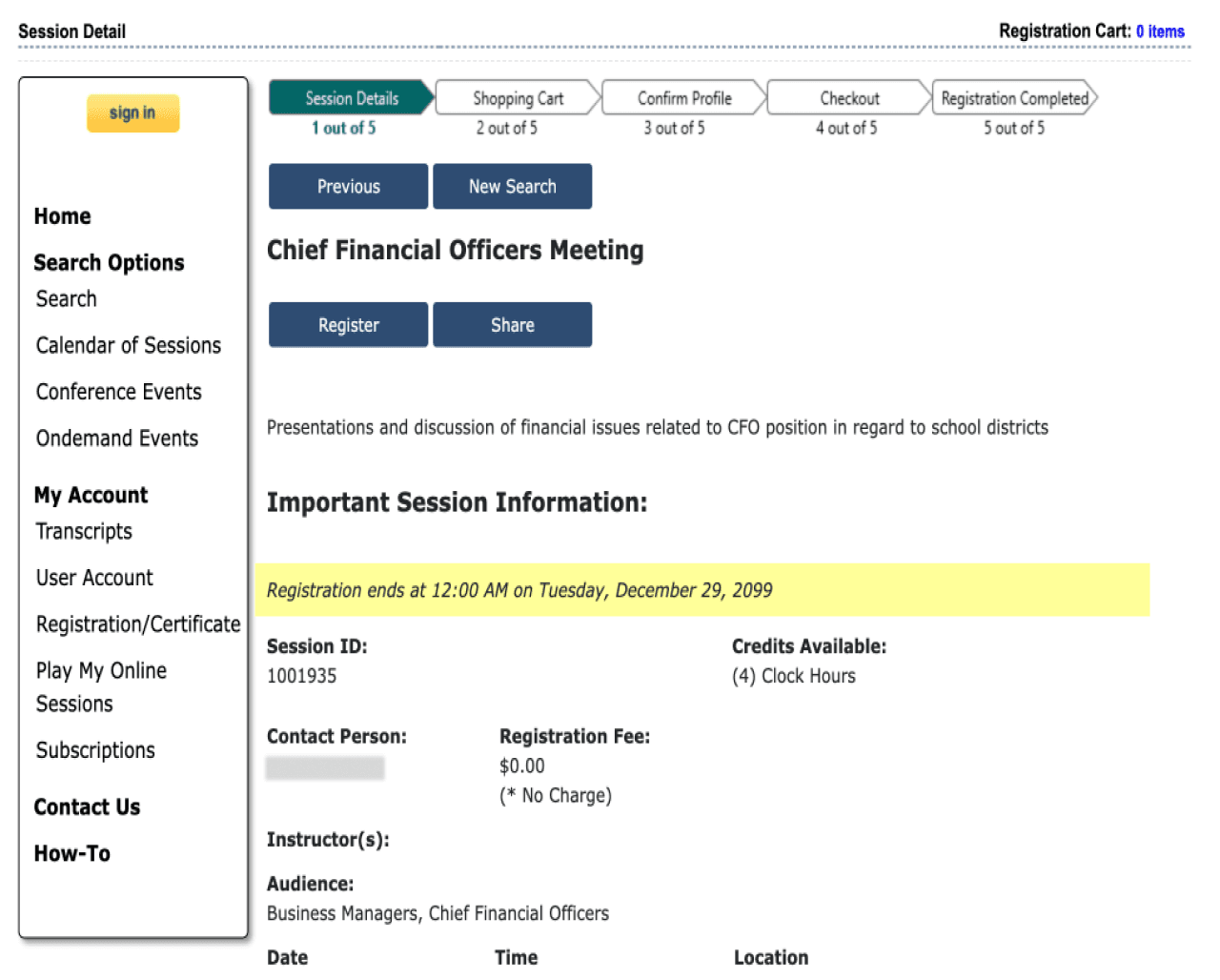Click the sign in button
Image resolution: width=1220 pixels, height=980 pixels.
pyautogui.click(x=132, y=113)
